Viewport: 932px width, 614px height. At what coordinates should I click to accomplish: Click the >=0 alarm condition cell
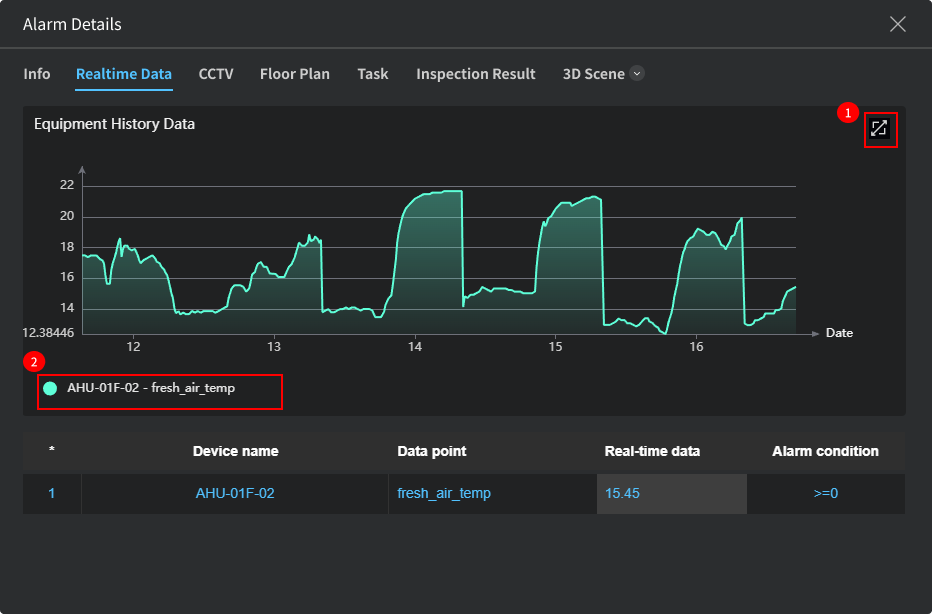(x=825, y=494)
